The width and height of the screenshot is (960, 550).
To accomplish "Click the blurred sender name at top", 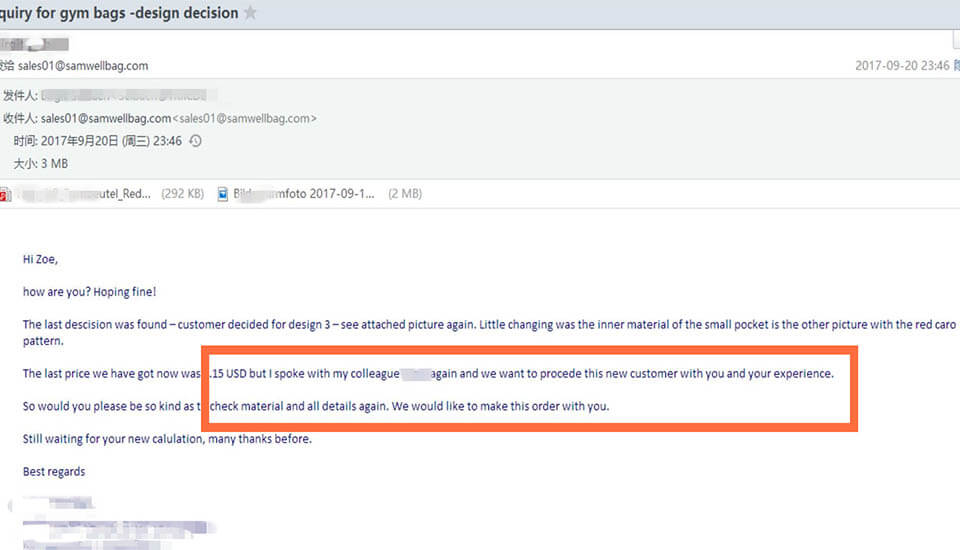I will [x=35, y=45].
